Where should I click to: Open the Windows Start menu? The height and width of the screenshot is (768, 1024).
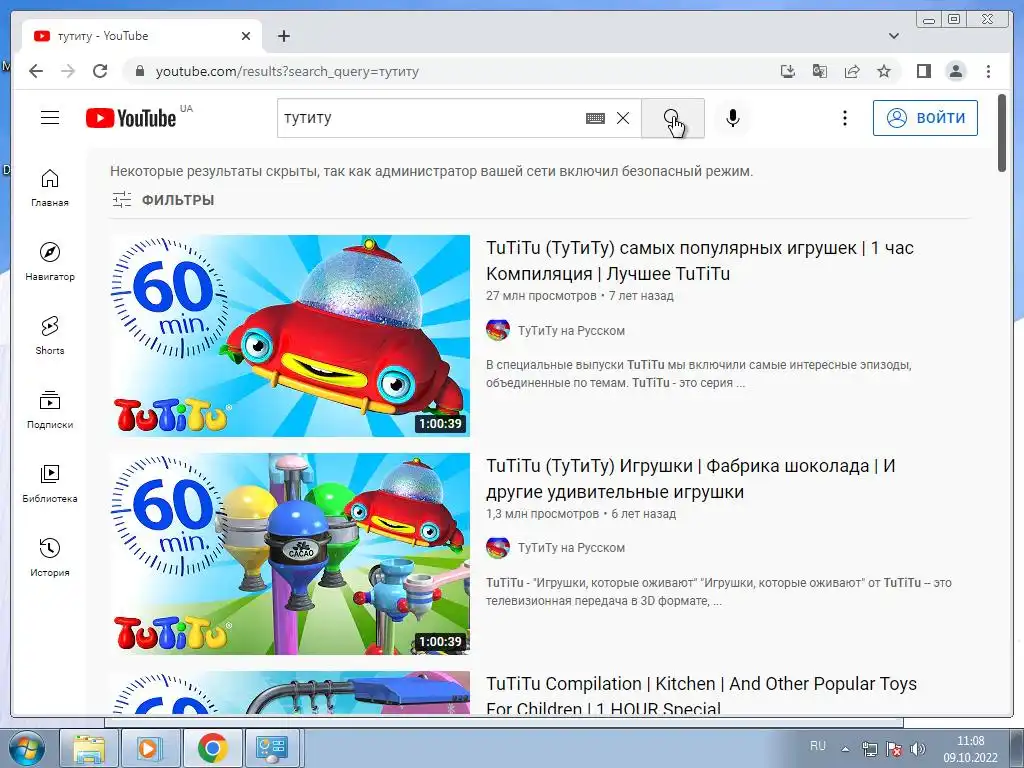coord(26,748)
